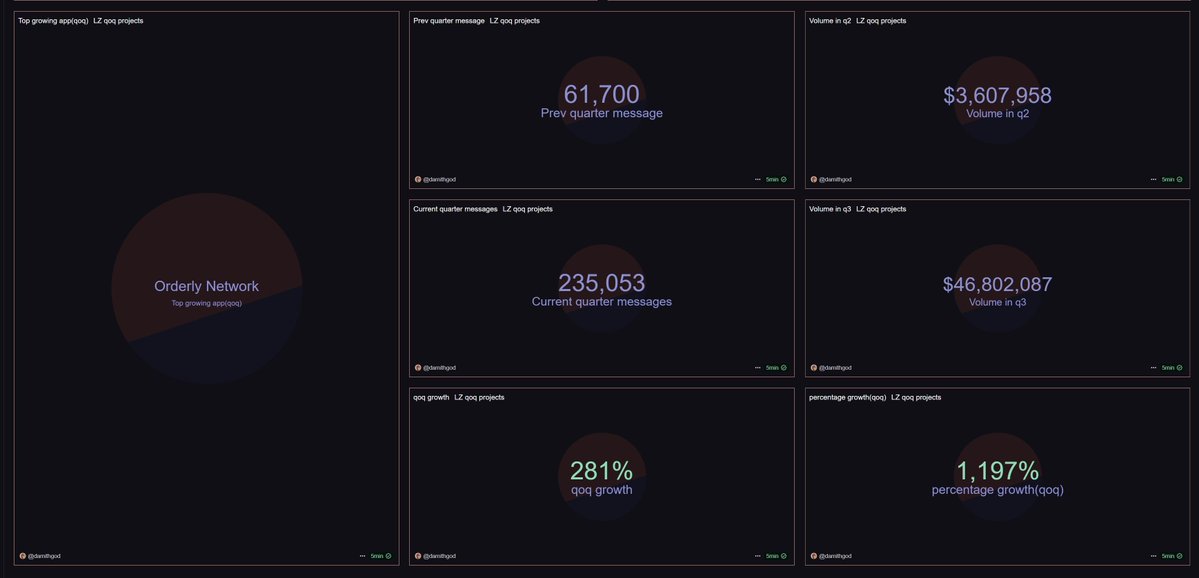This screenshot has width=1199, height=578.
Task: Click the refresh check icon on Current quarter messages panel
Action: tap(784, 368)
